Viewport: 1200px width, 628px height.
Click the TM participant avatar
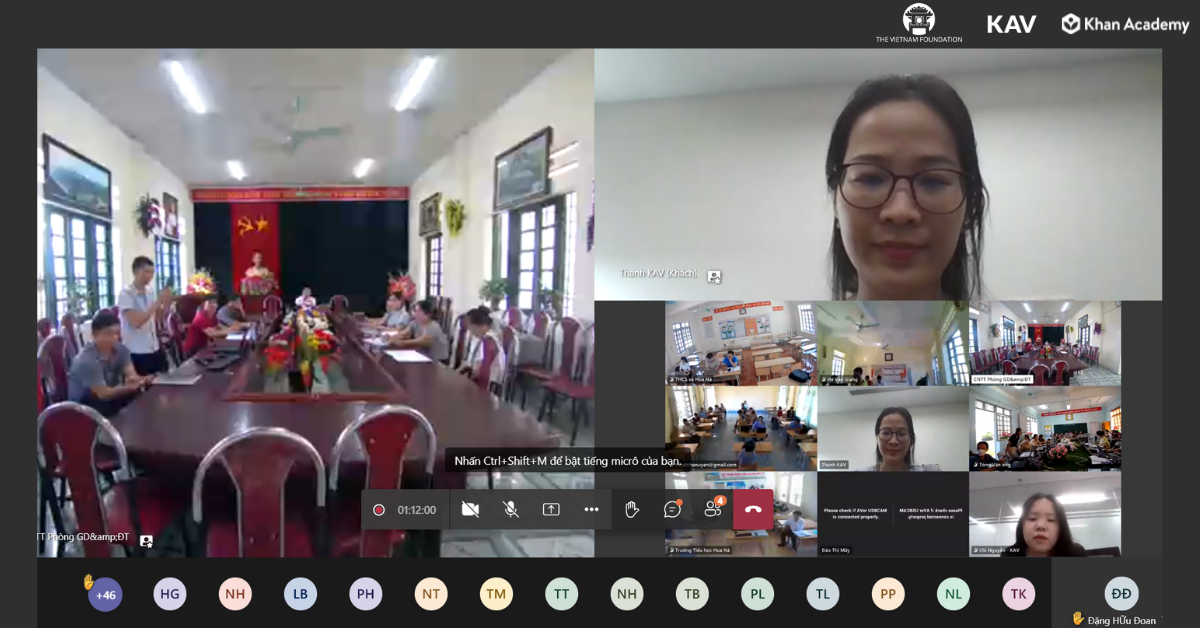tap(496, 594)
